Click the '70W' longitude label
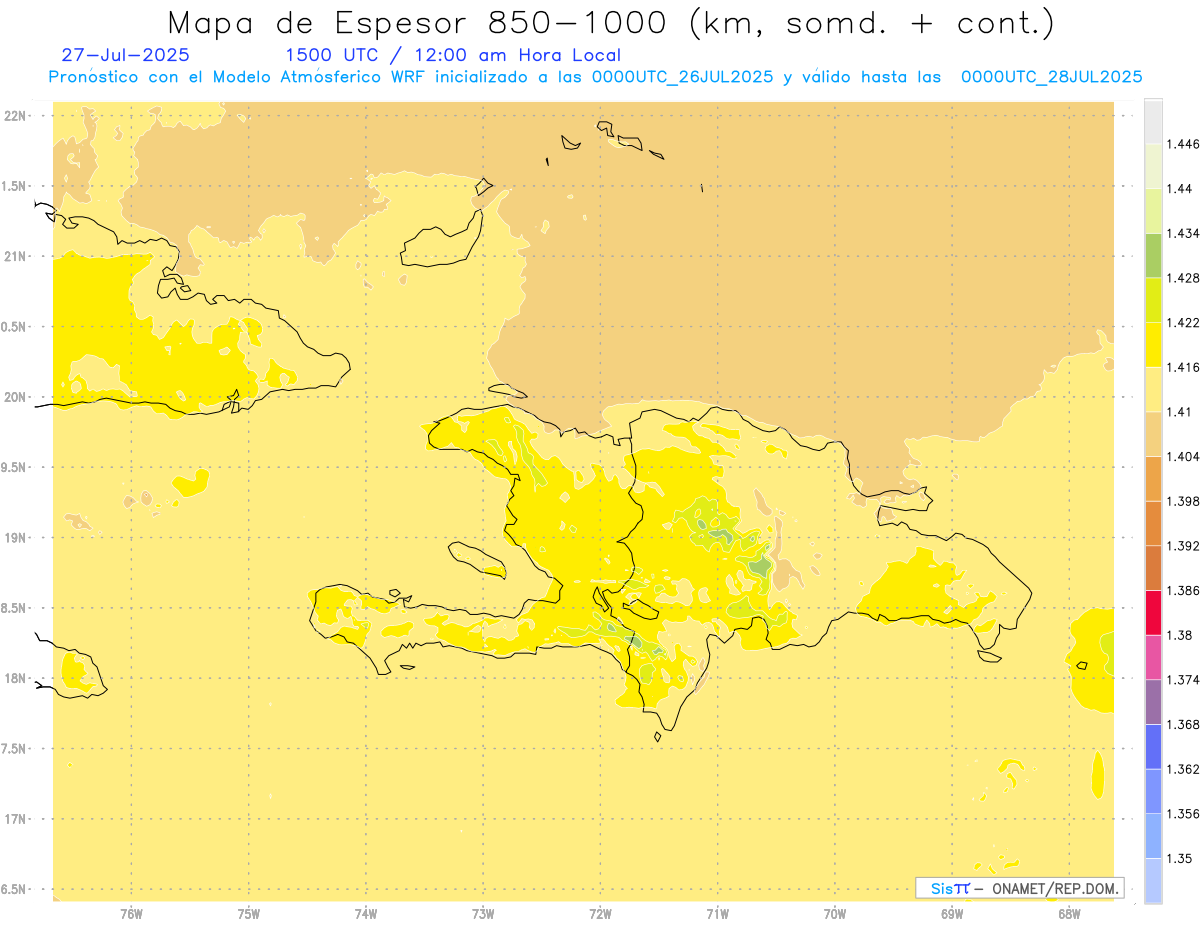 coord(834,914)
